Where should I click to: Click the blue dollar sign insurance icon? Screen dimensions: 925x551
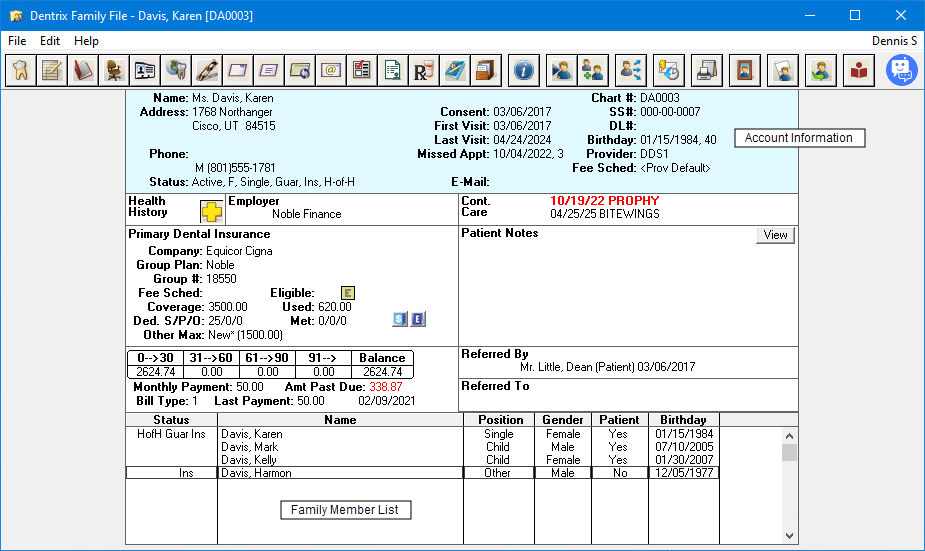click(x=400, y=319)
